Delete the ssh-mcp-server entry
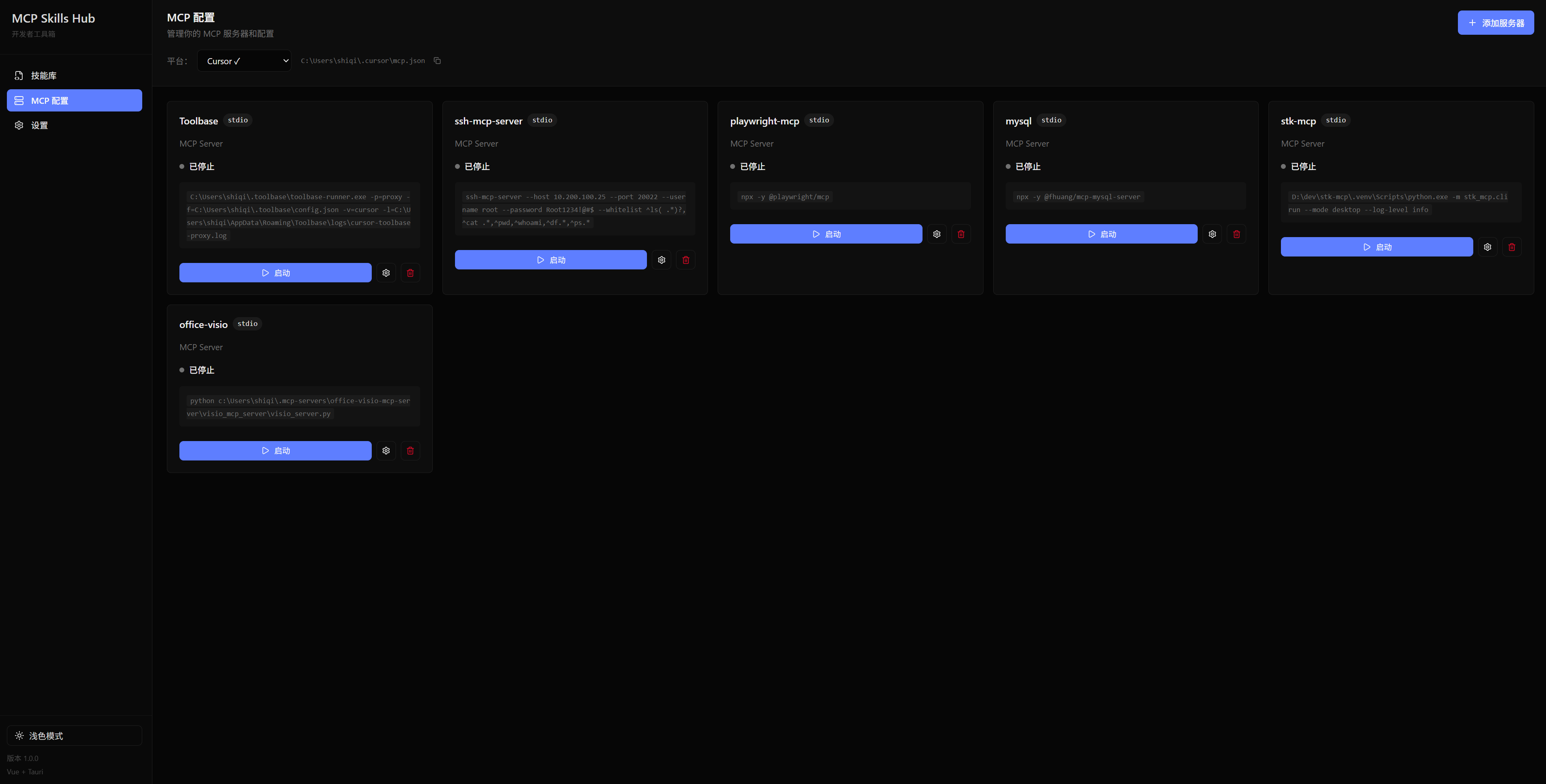This screenshot has width=1546, height=784. point(685,260)
